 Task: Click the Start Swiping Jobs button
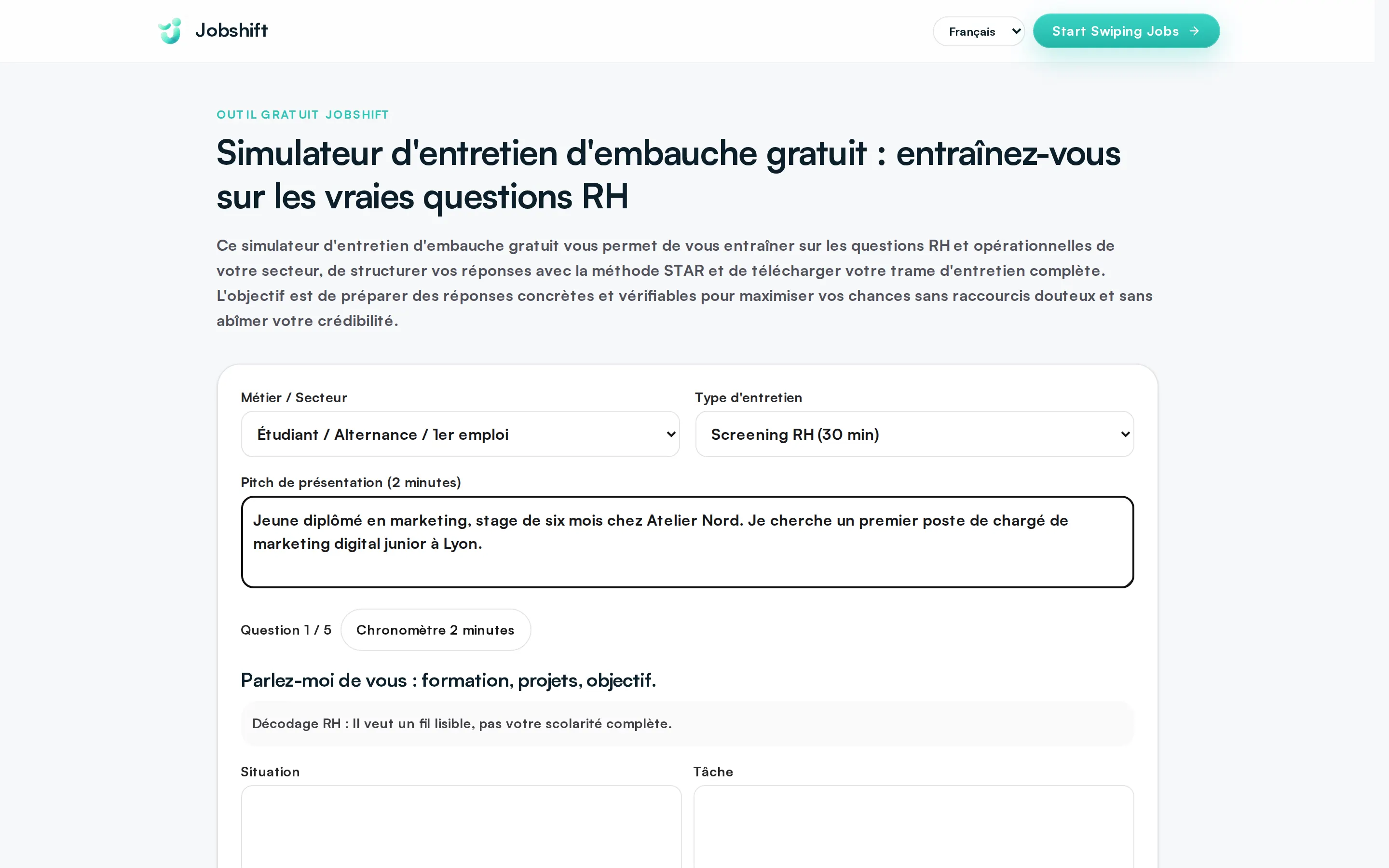pyautogui.click(x=1126, y=31)
